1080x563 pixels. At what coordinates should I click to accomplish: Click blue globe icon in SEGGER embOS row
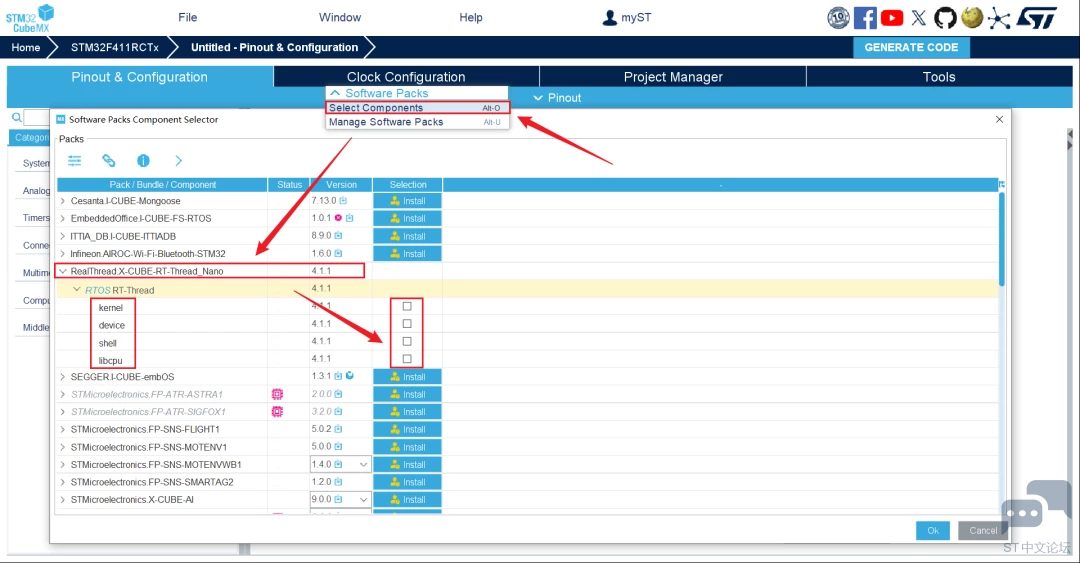[x=350, y=376]
